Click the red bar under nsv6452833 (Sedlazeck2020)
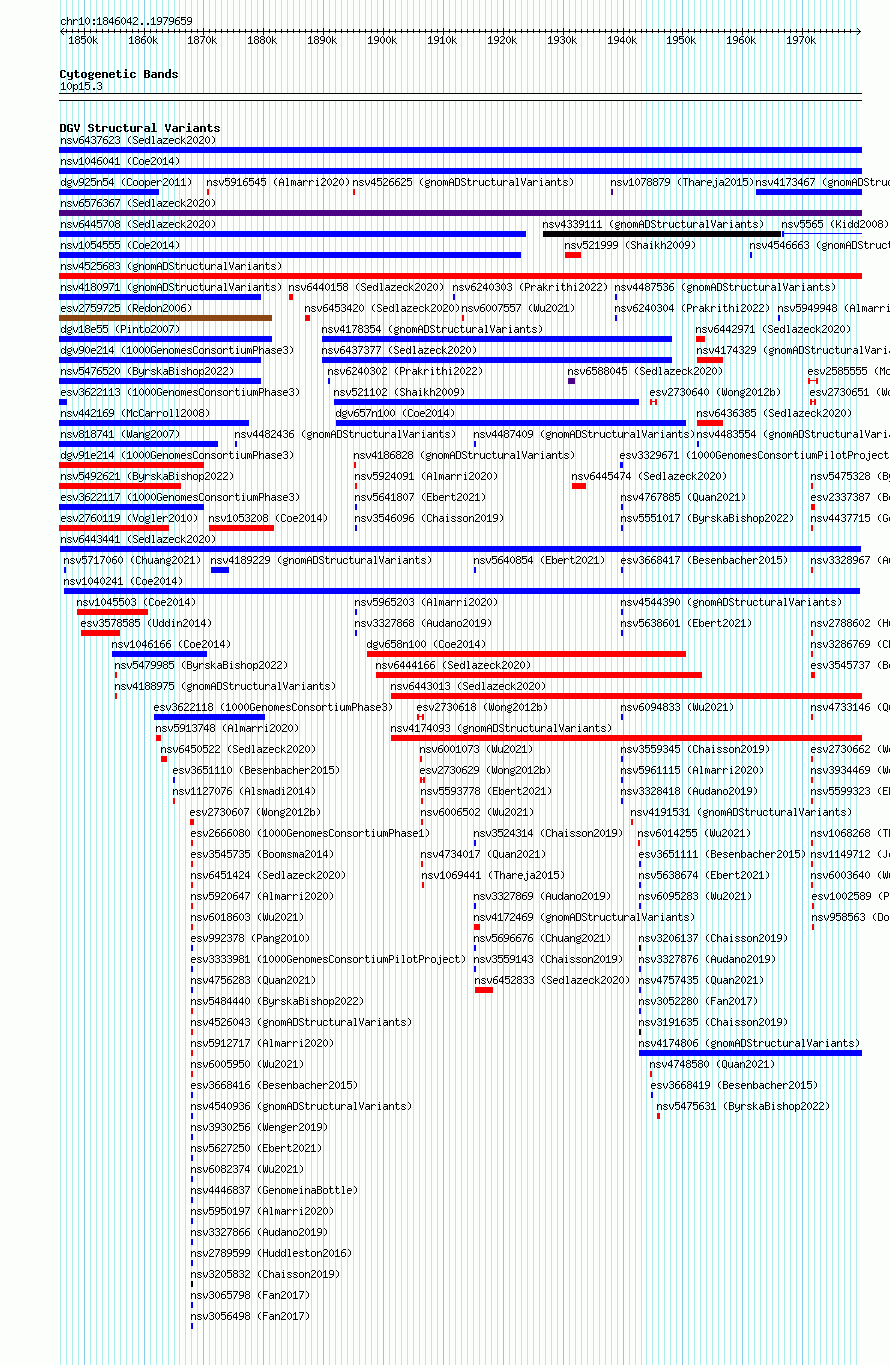 484,990
